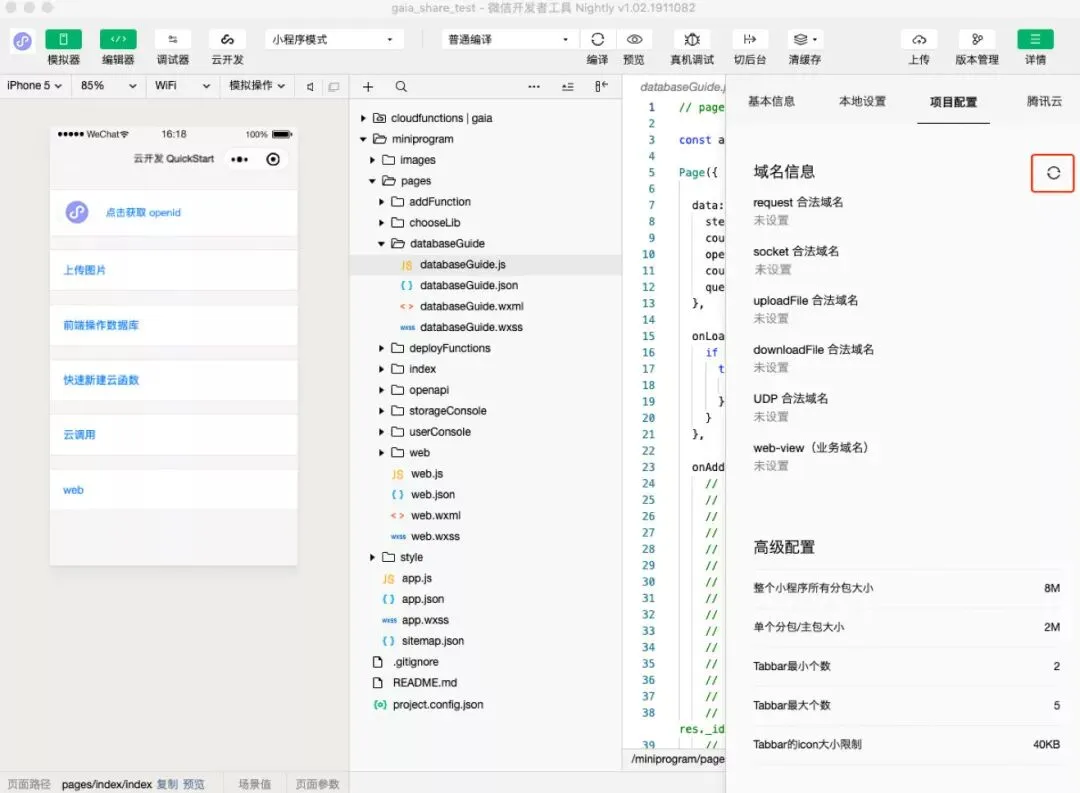Expand the storageConsole folder
1080x793 pixels.
click(x=381, y=411)
